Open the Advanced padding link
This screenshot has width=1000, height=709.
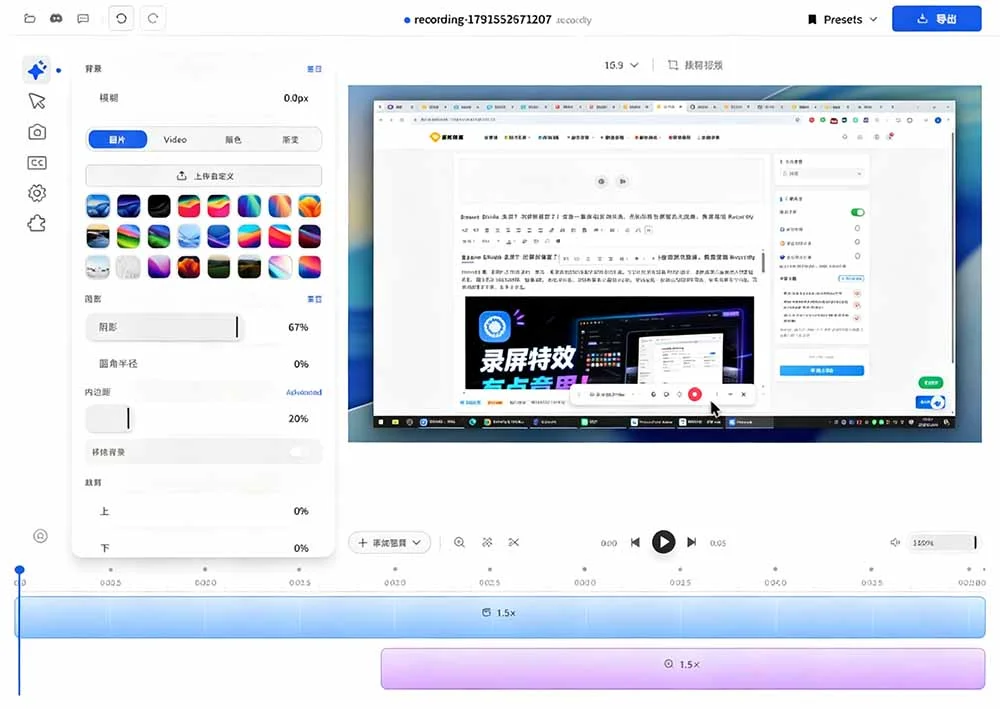point(304,392)
